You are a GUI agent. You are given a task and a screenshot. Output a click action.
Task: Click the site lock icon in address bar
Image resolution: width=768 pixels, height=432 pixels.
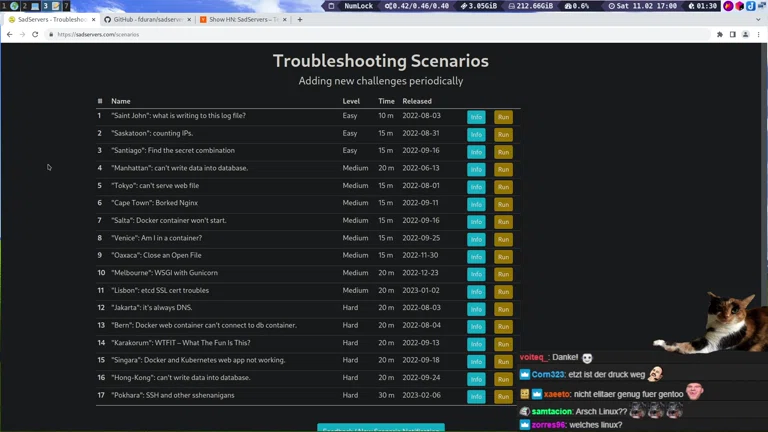pos(51,34)
